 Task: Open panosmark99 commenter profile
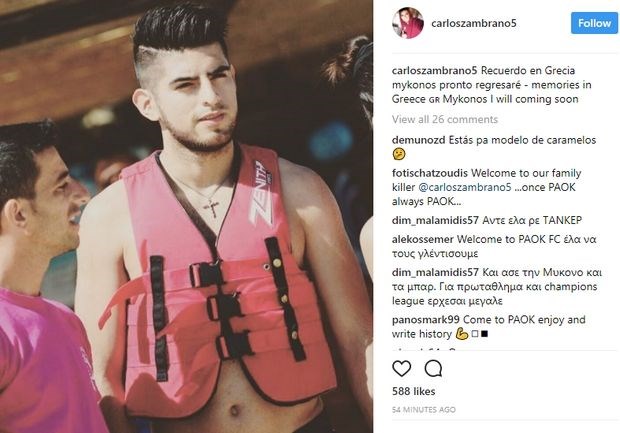point(426,320)
